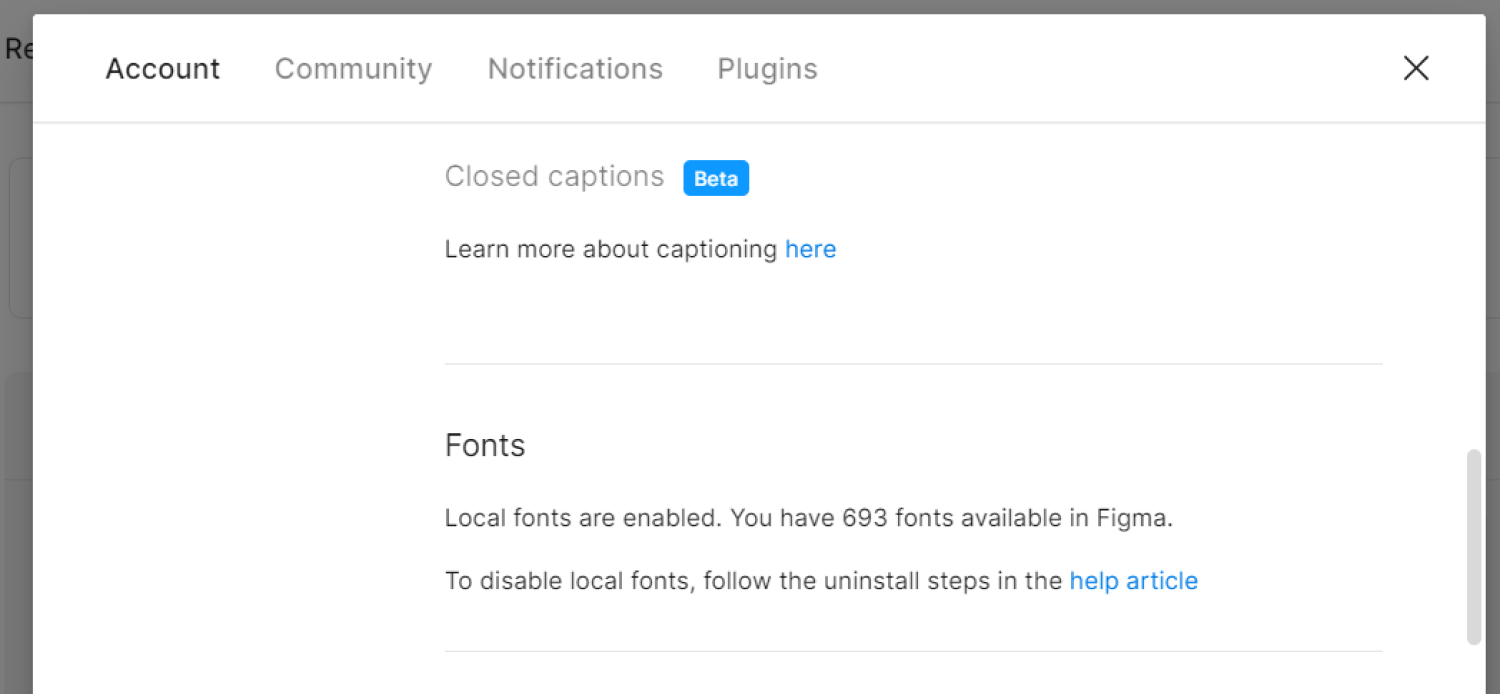
Task: Click the vertical scrollbar thumb
Action: pyautogui.click(x=1473, y=546)
